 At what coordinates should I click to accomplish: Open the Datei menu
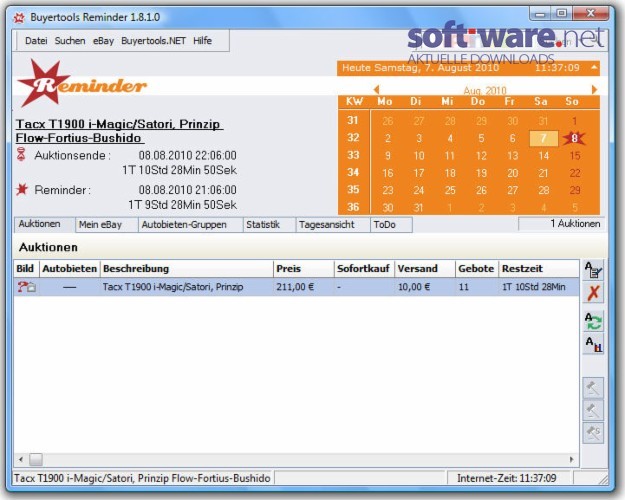pyautogui.click(x=36, y=41)
